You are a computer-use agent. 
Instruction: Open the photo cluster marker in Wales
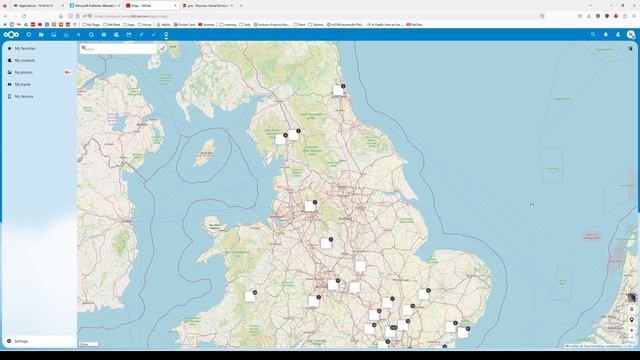(250, 296)
